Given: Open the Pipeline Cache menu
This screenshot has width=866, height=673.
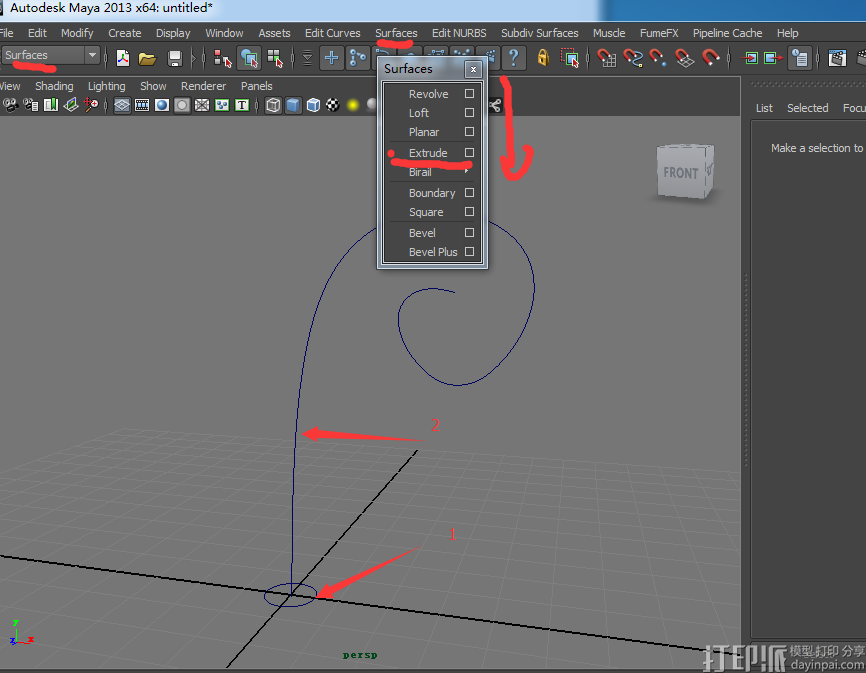Looking at the screenshot, I should coord(727,33).
